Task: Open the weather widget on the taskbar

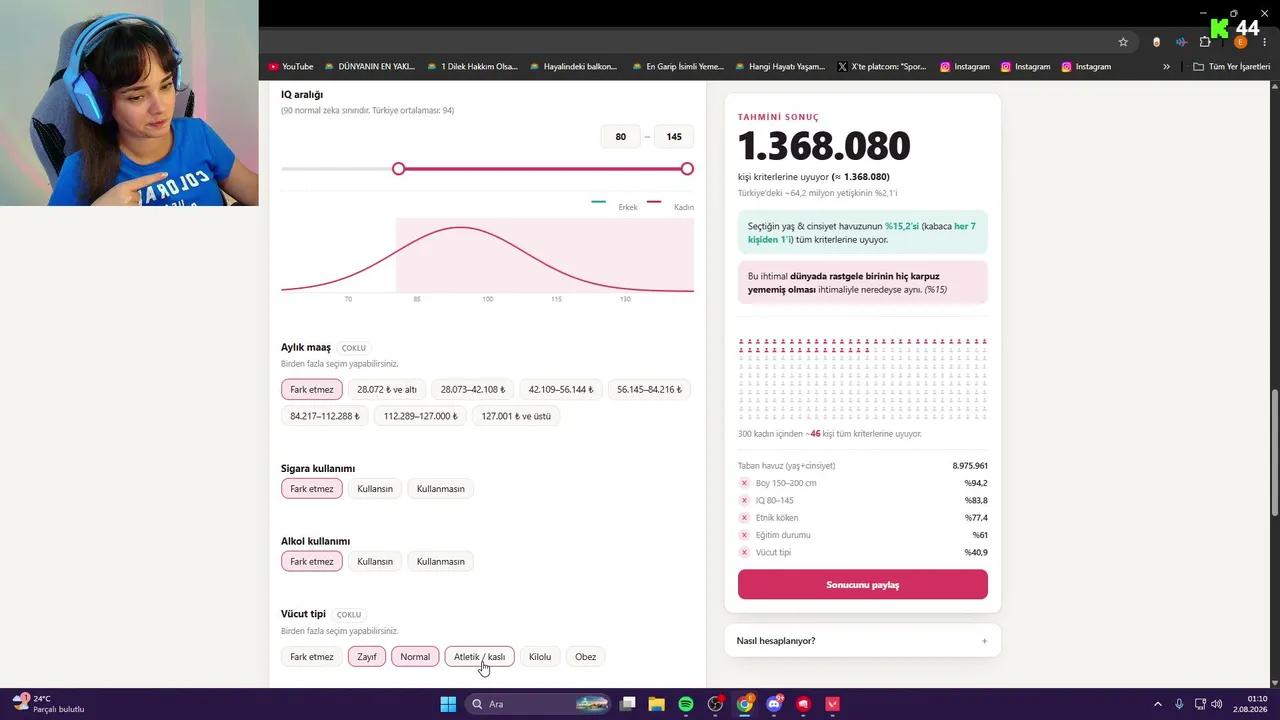Action: pos(48,704)
